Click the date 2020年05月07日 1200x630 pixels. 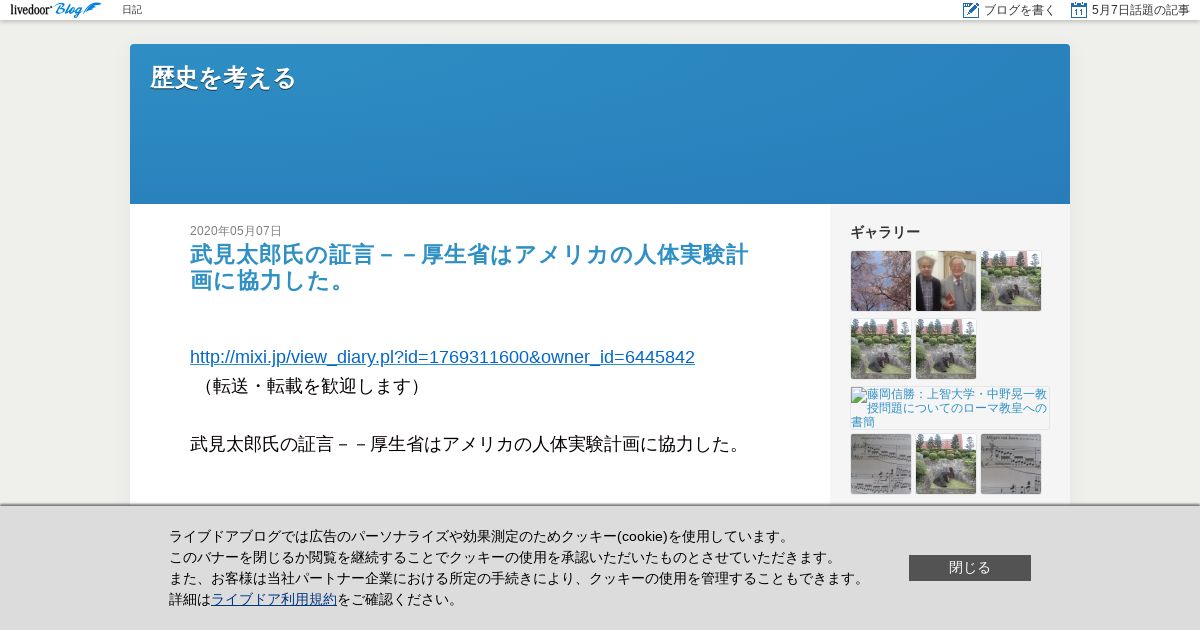pos(236,231)
